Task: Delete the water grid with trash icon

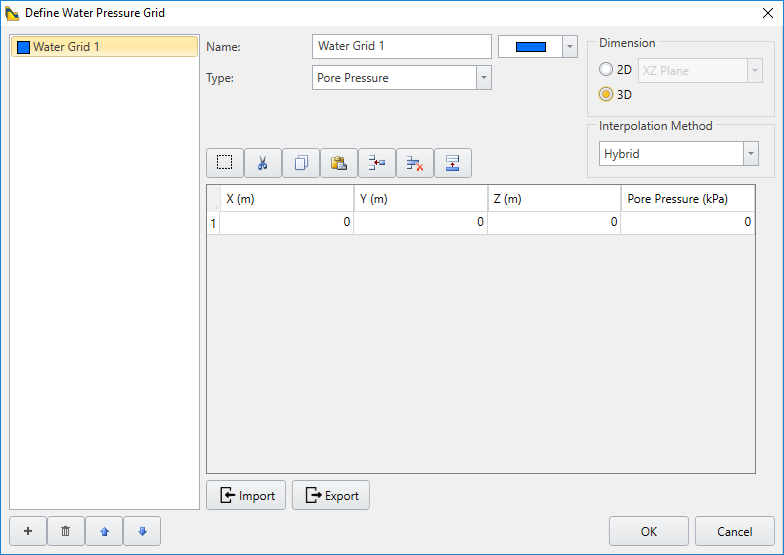Action: 66,531
